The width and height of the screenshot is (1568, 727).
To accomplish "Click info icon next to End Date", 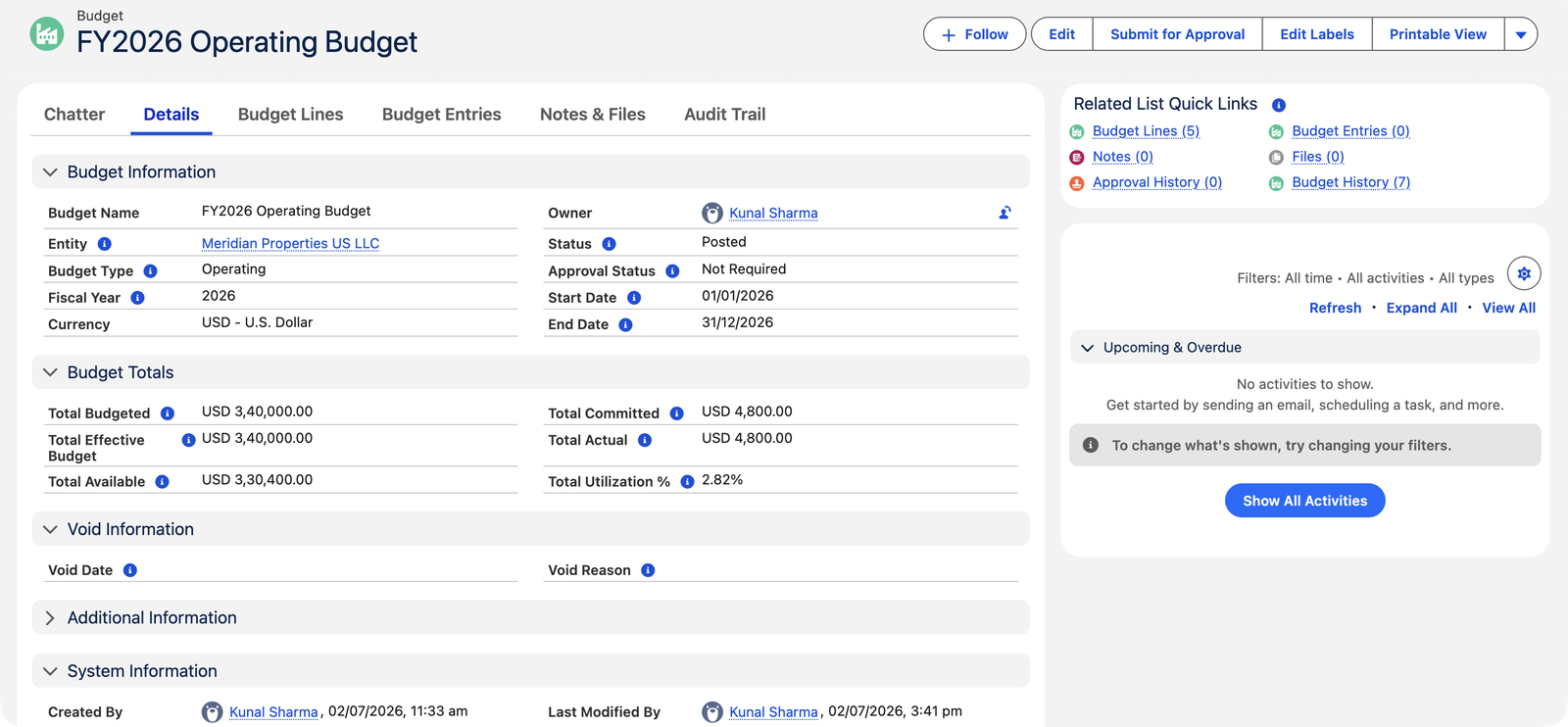I will tap(625, 325).
